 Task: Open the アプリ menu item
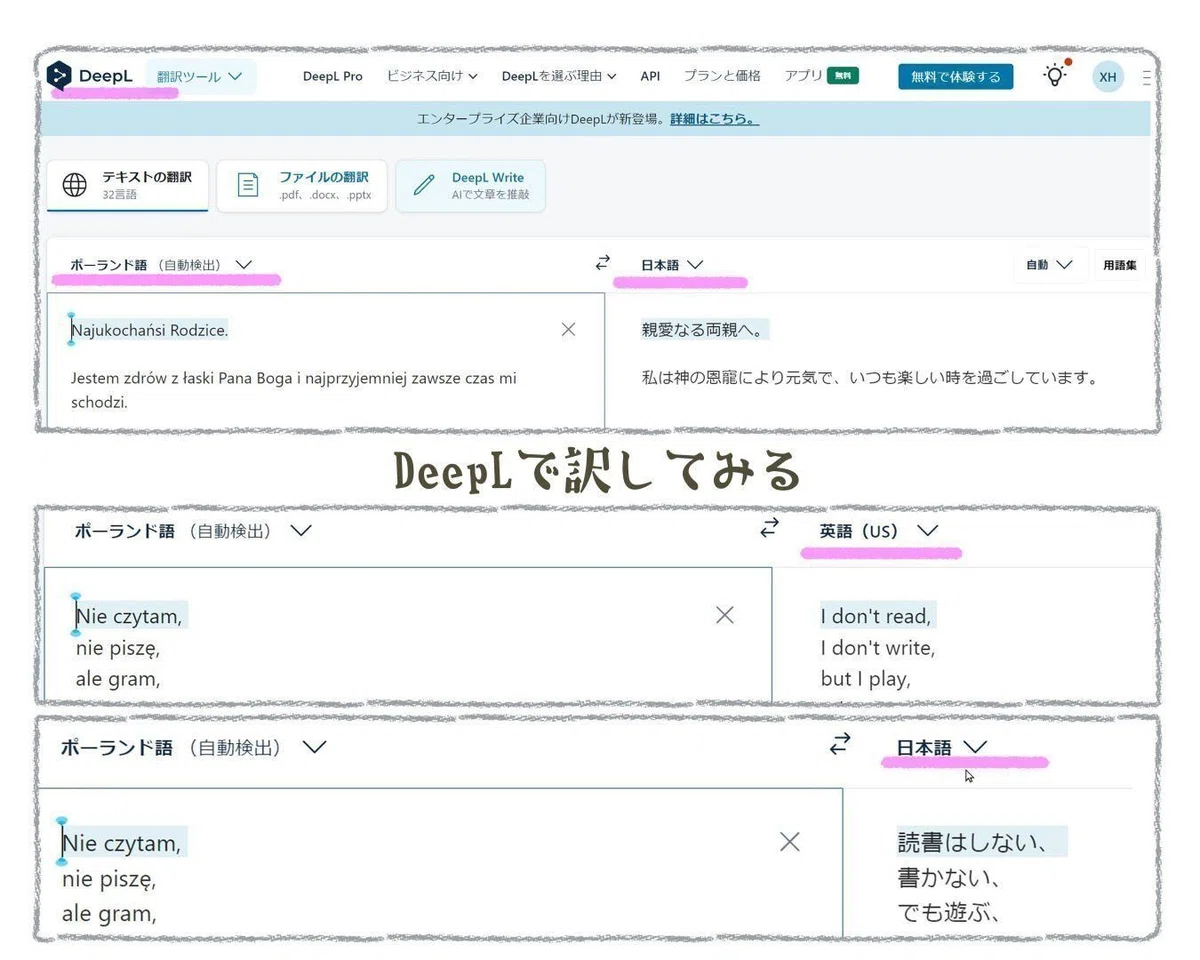[804, 75]
